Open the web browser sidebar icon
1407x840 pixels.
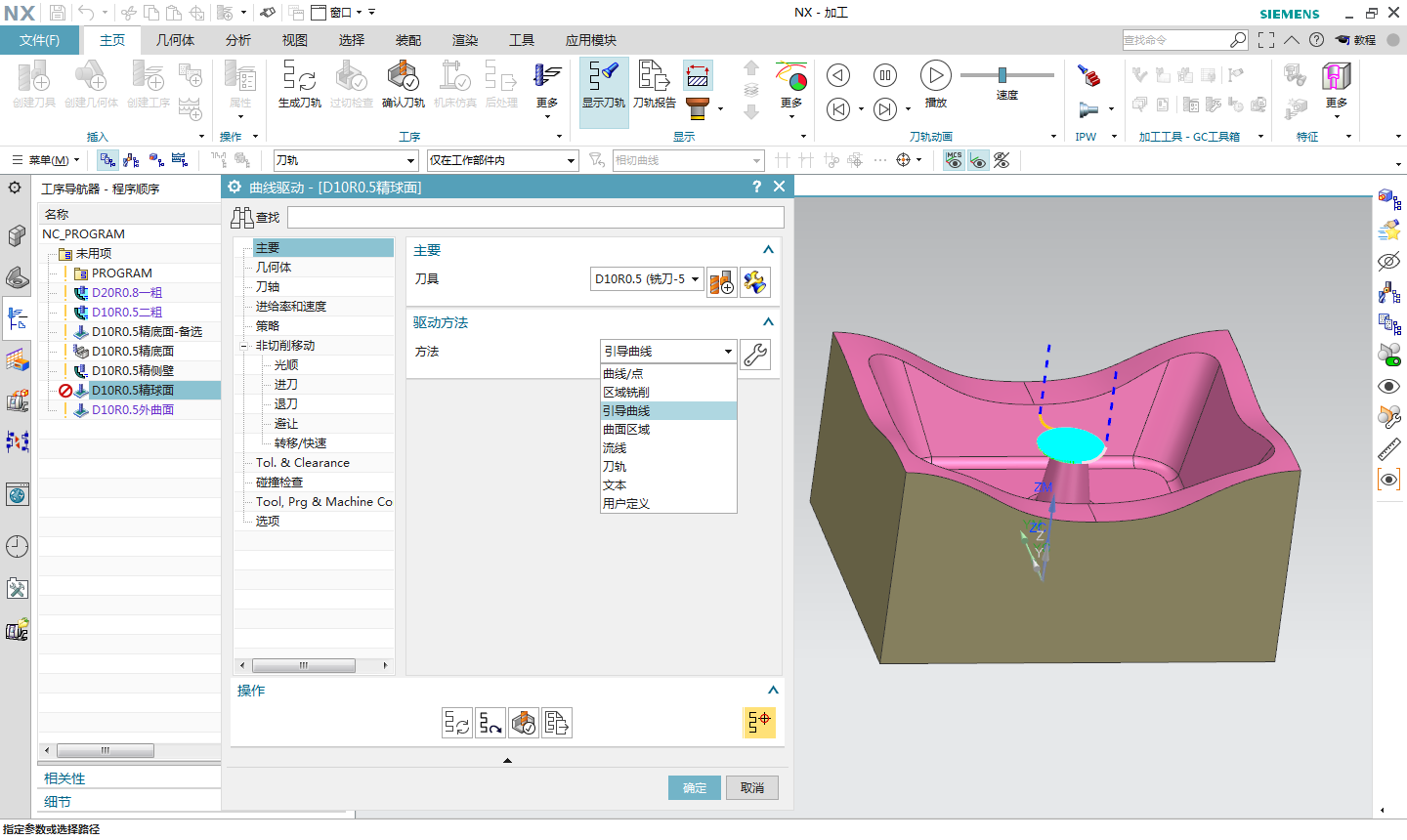(x=17, y=495)
